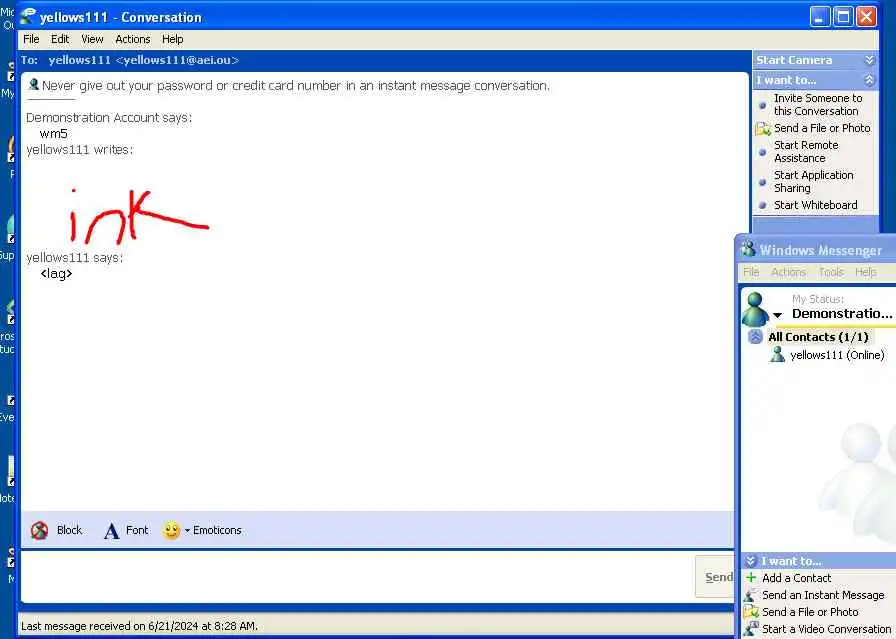The height and width of the screenshot is (639, 896).
Task: Click Send an Instant Message
Action: [823, 595]
